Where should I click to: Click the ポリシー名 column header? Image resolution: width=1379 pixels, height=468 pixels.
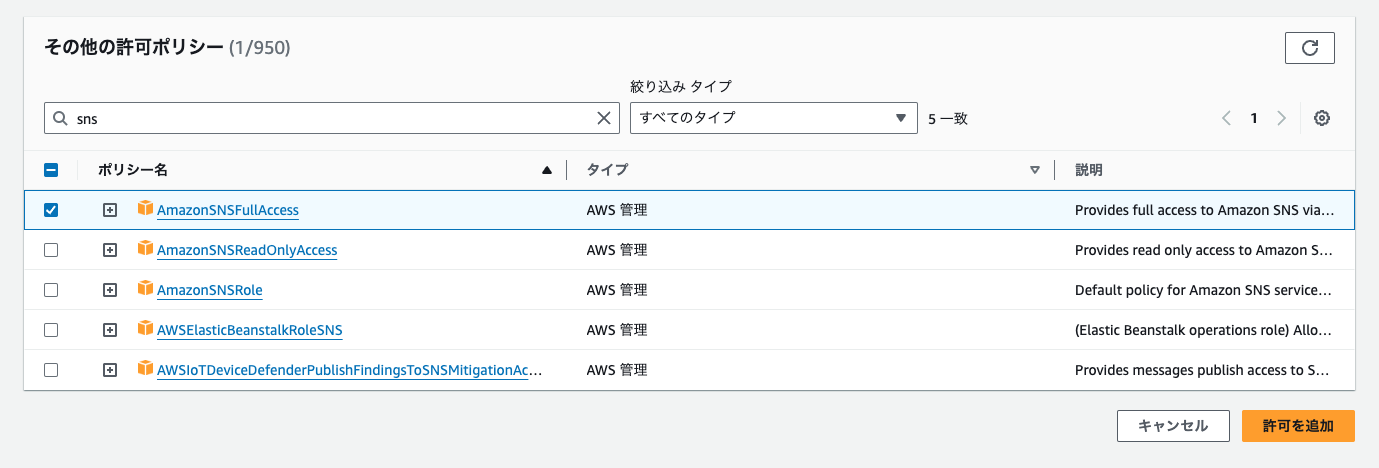pyautogui.click(x=133, y=170)
